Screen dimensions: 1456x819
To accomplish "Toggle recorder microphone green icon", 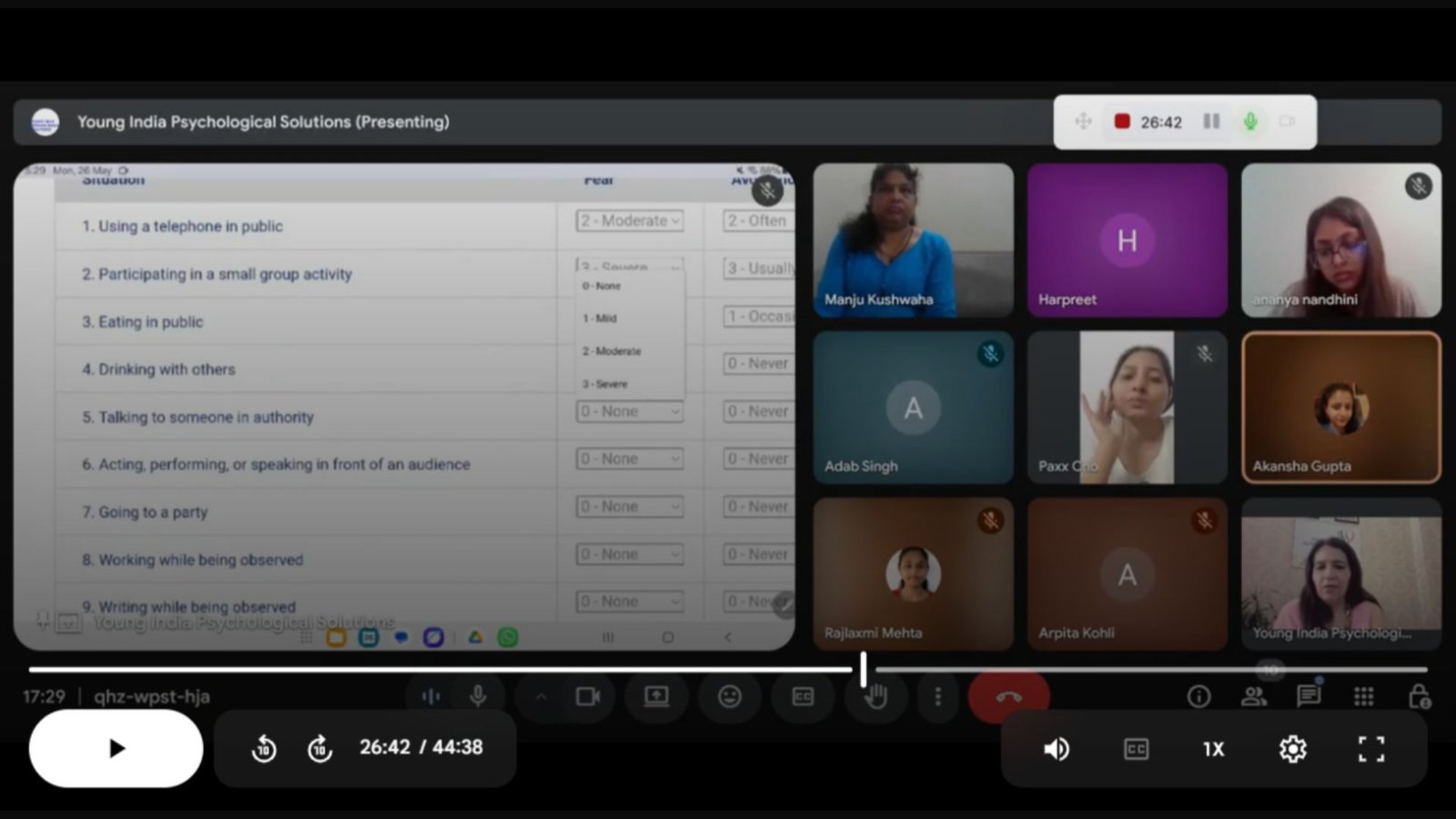I will [x=1250, y=121].
